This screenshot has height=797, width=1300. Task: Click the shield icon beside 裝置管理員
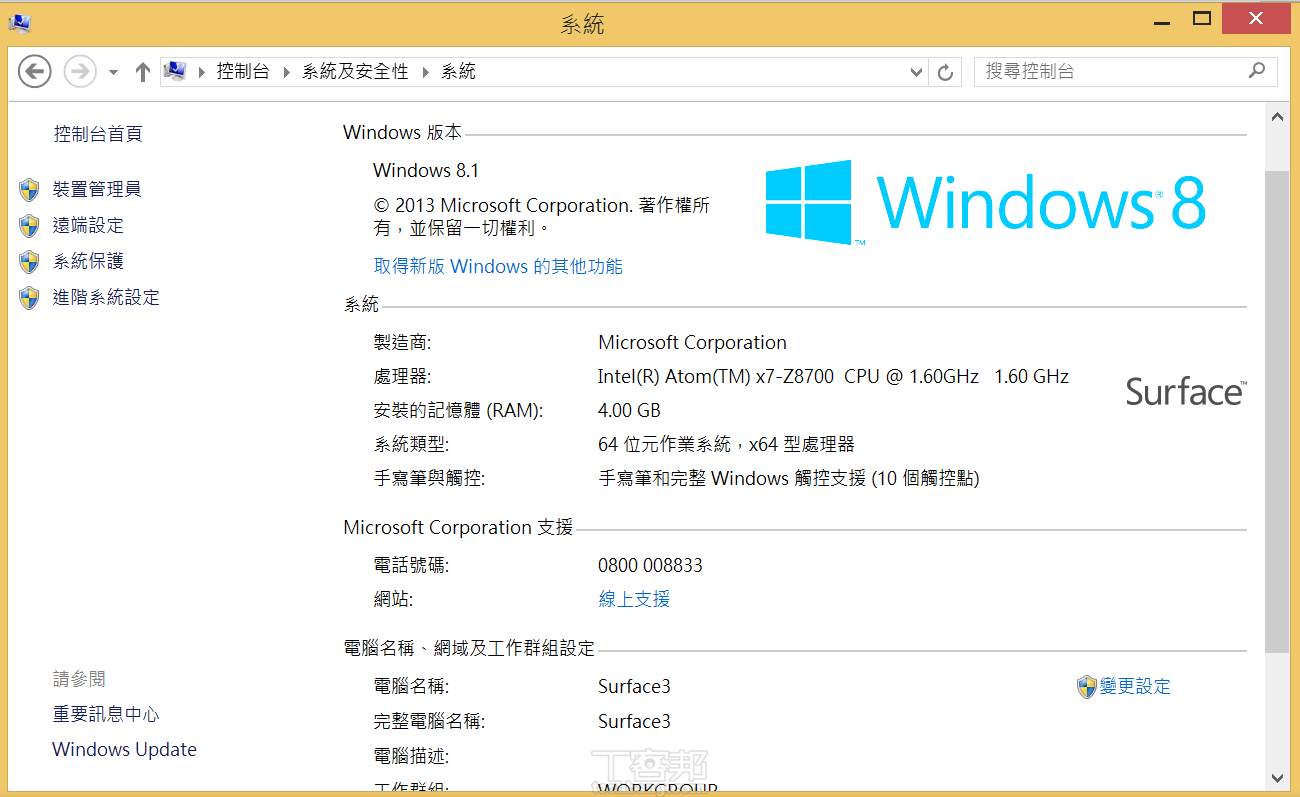pyautogui.click(x=29, y=190)
